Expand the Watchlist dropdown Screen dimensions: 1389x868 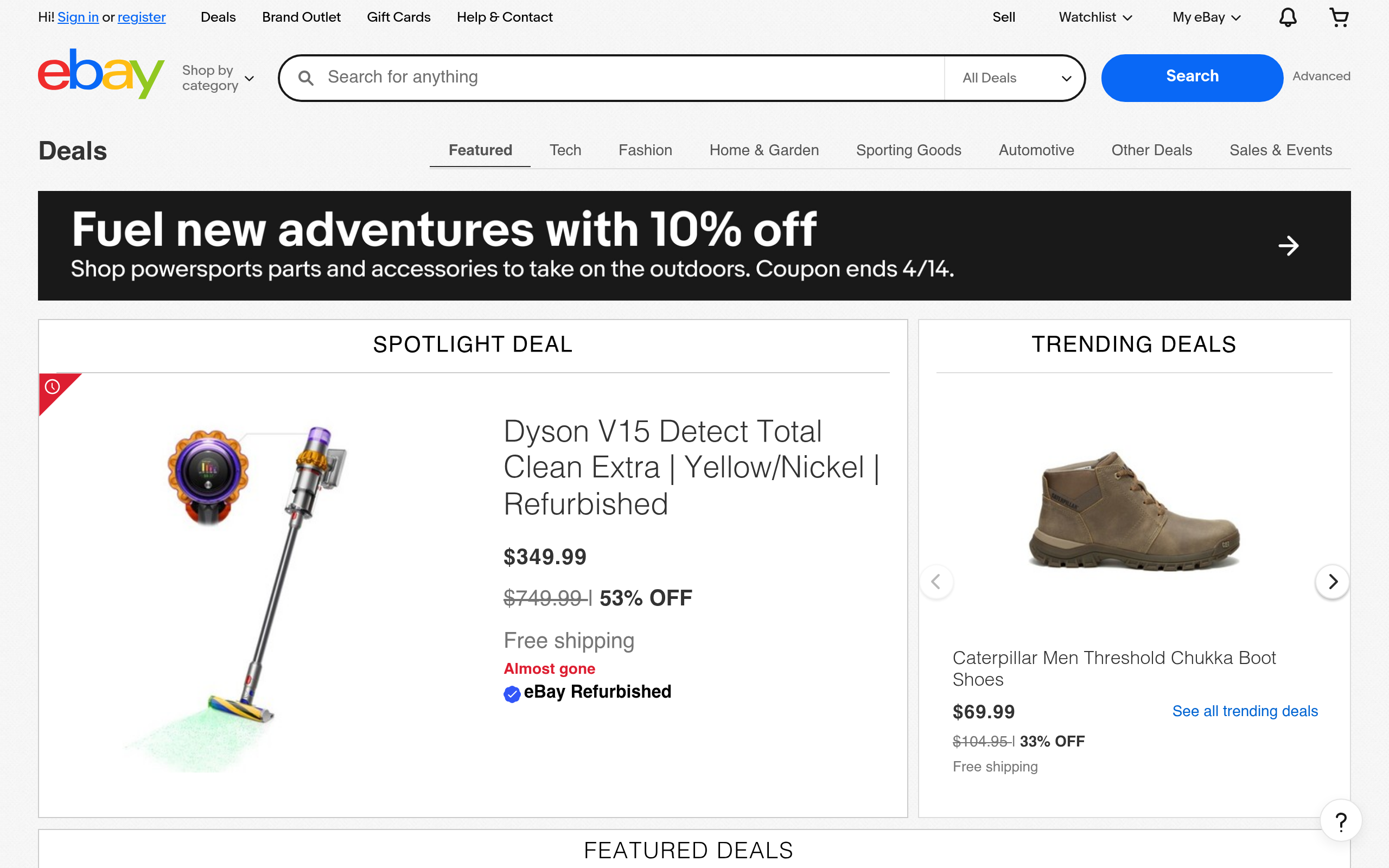[1094, 17]
